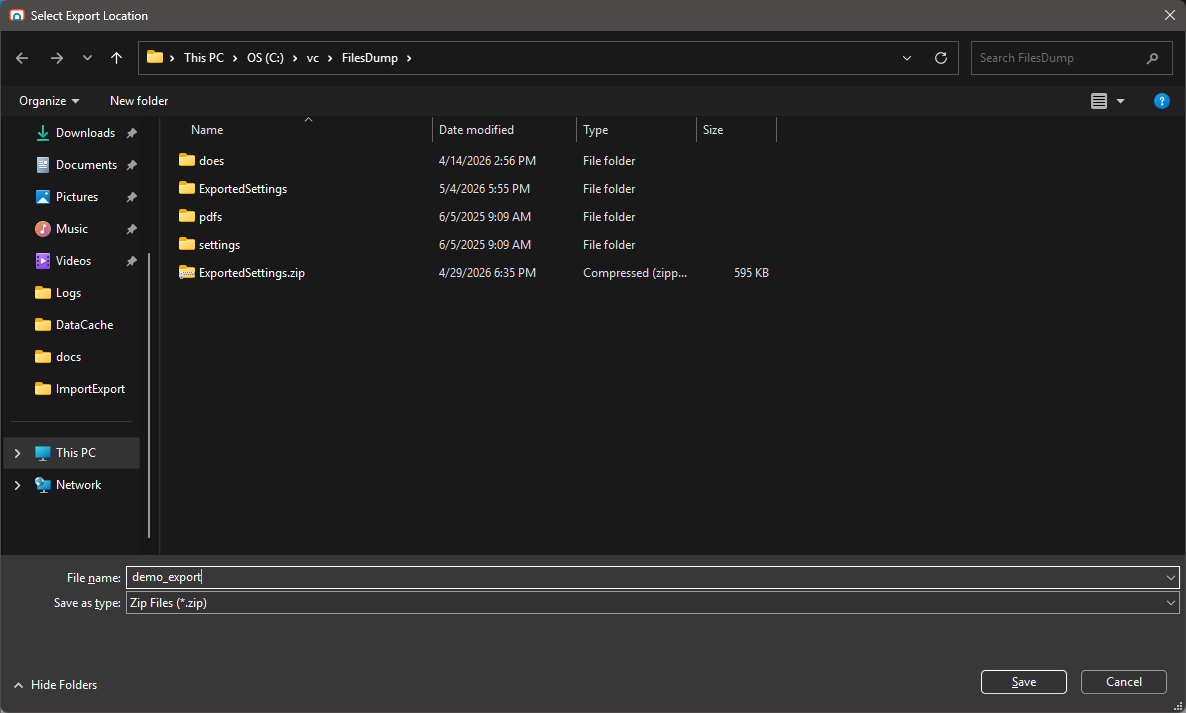
Task: Go back to previous folder
Action: pyautogui.click(x=22, y=58)
